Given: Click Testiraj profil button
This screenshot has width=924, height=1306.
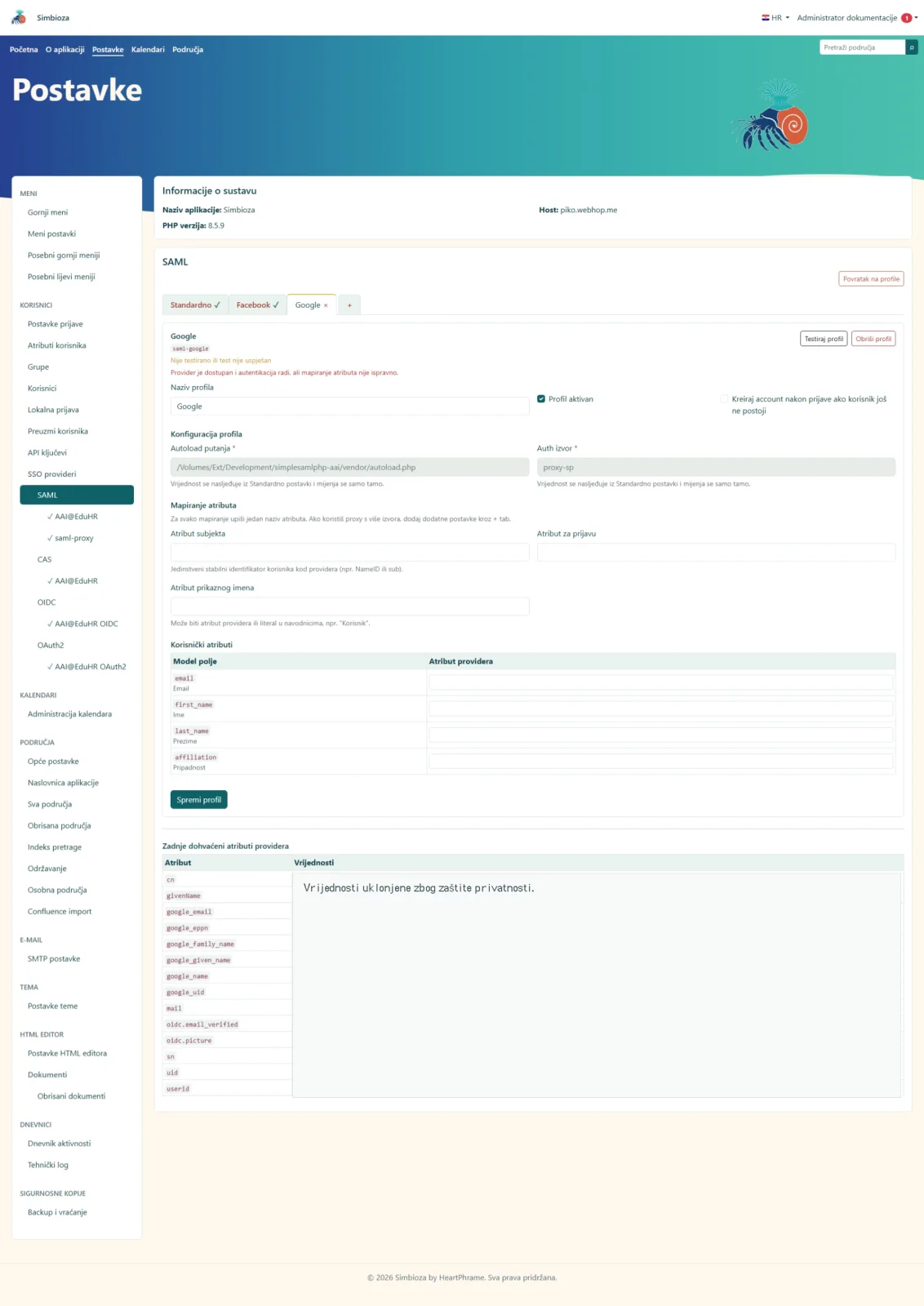Looking at the screenshot, I should [824, 339].
